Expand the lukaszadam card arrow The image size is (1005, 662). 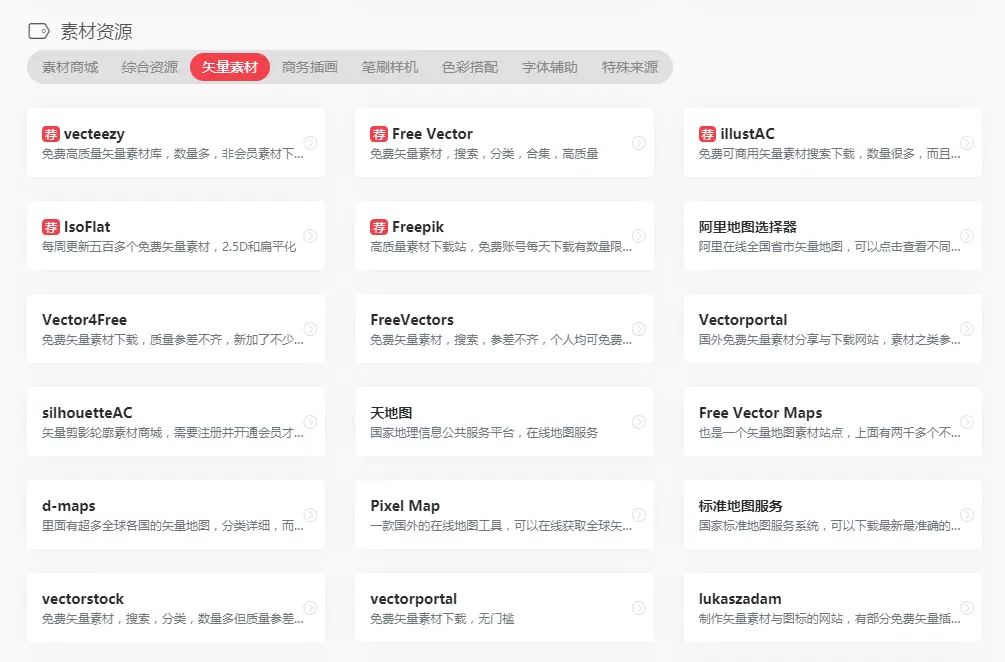coord(966,607)
